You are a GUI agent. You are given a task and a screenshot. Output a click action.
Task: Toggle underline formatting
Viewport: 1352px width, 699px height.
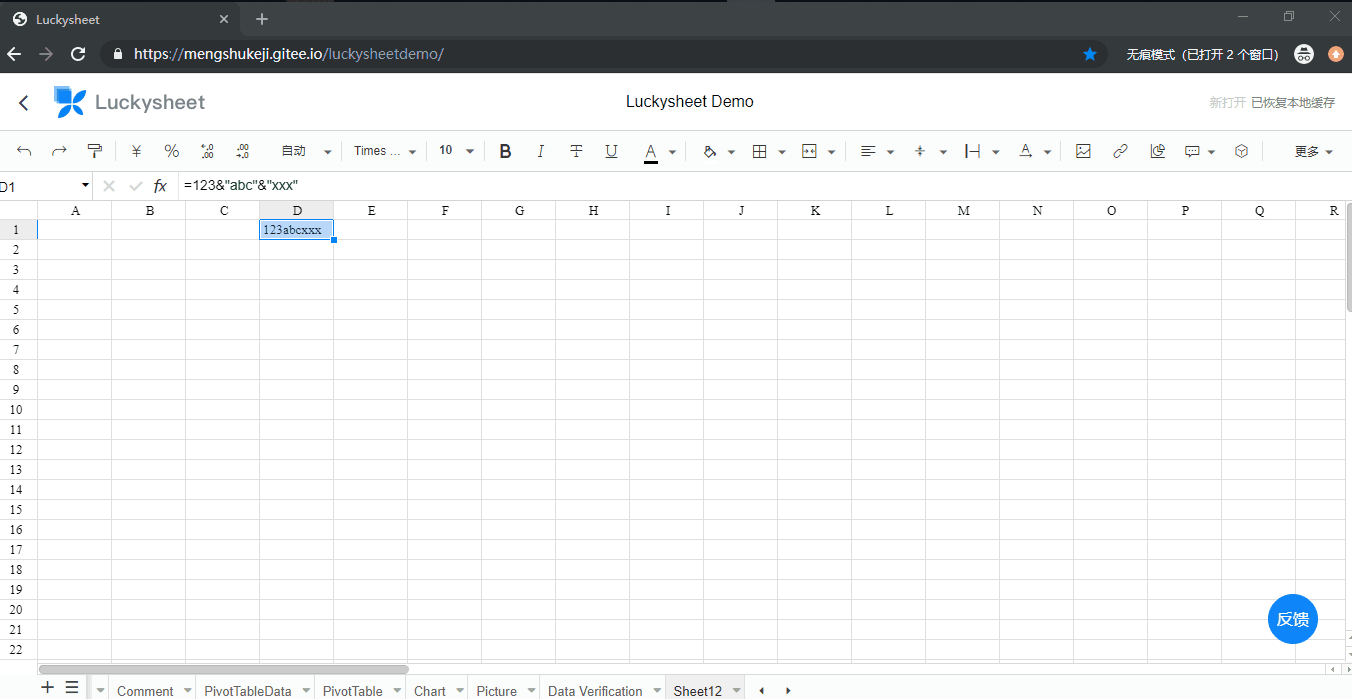(611, 151)
